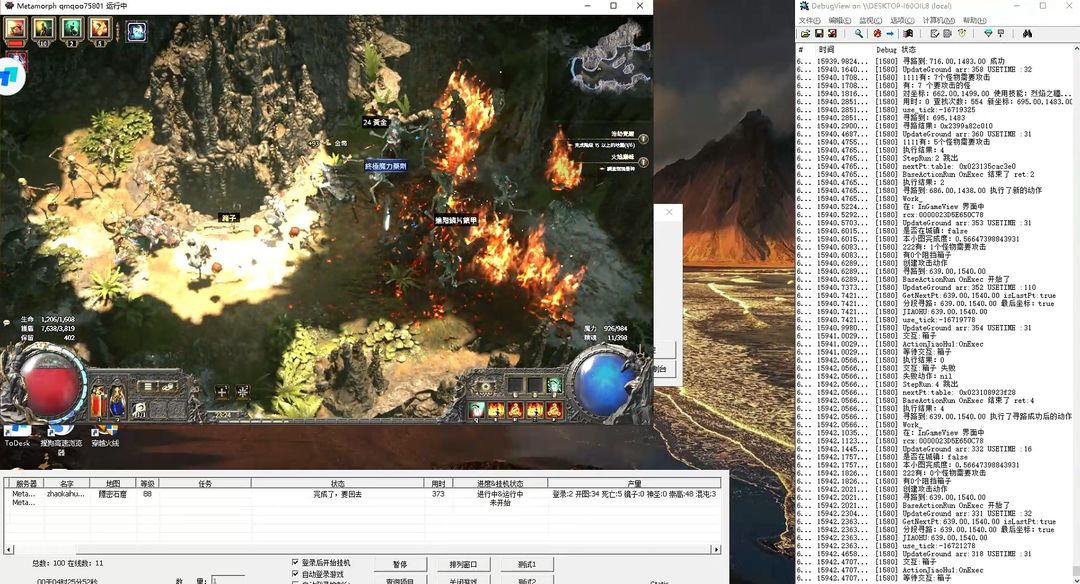Click the DebugView scrollbar up arrow

[x=1076, y=50]
